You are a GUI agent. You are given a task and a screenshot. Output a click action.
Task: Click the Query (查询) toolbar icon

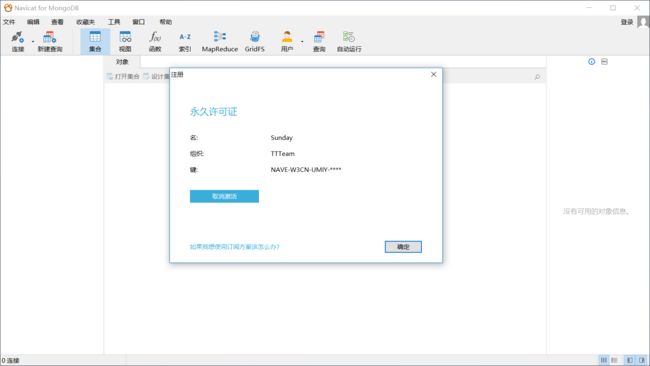[x=319, y=41]
